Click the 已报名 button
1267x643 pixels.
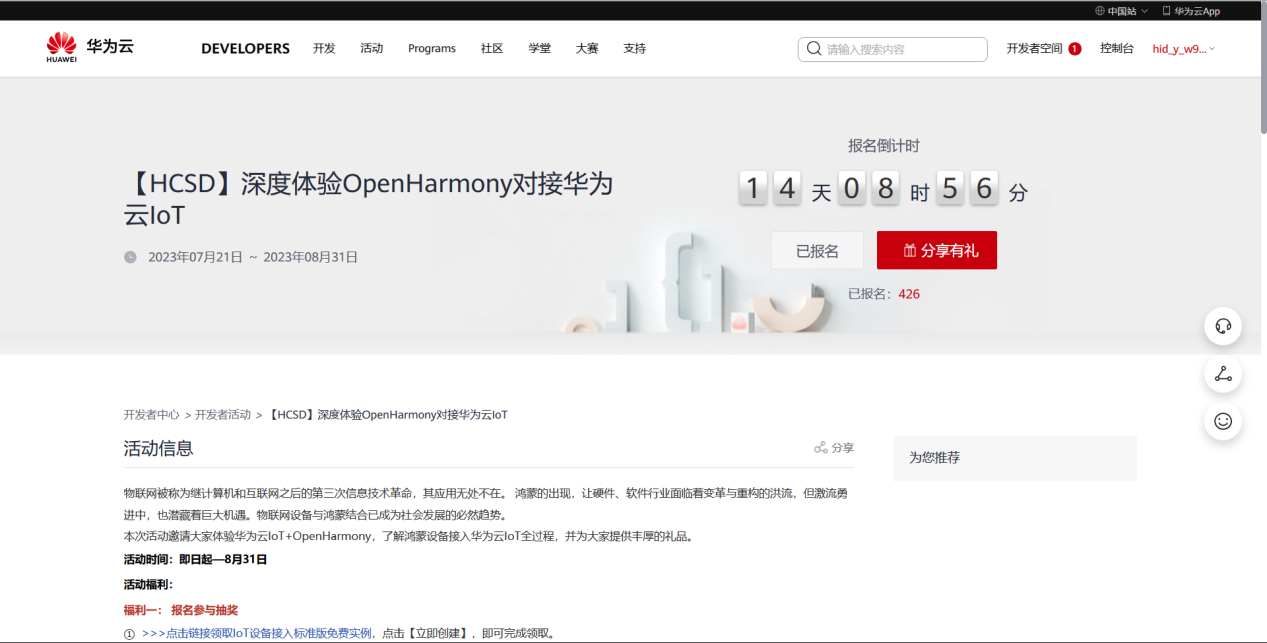[x=817, y=251]
